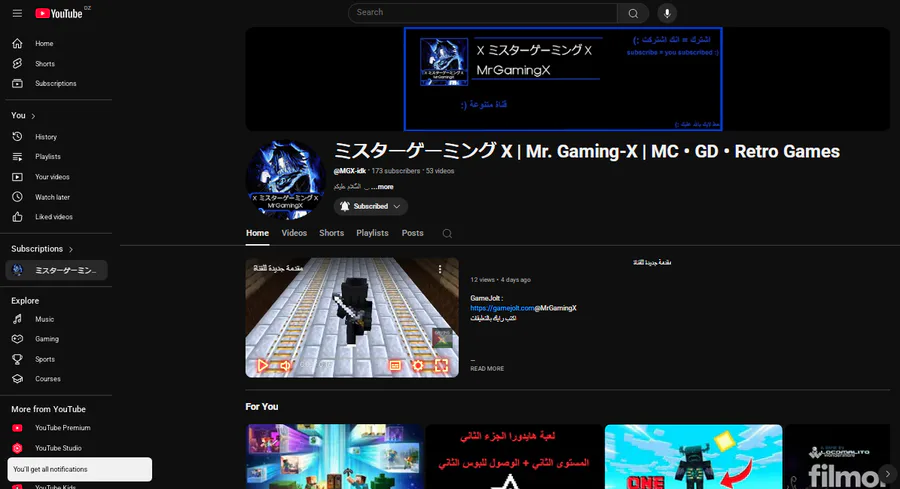The height and width of the screenshot is (489, 900).
Task: Click the search magnifier button
Action: [x=633, y=13]
